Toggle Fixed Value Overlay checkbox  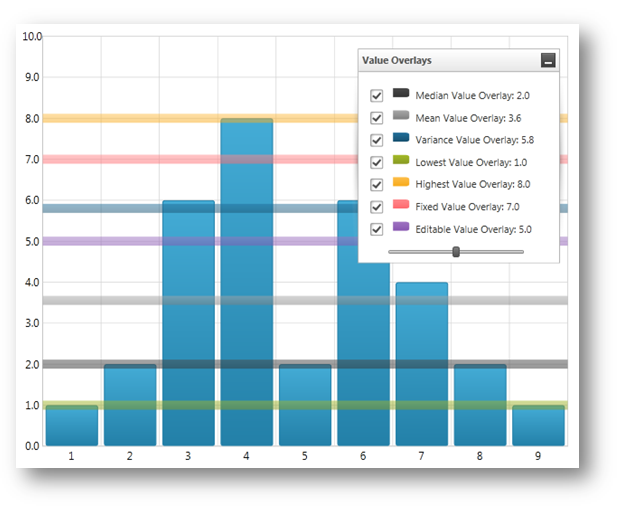[377, 206]
